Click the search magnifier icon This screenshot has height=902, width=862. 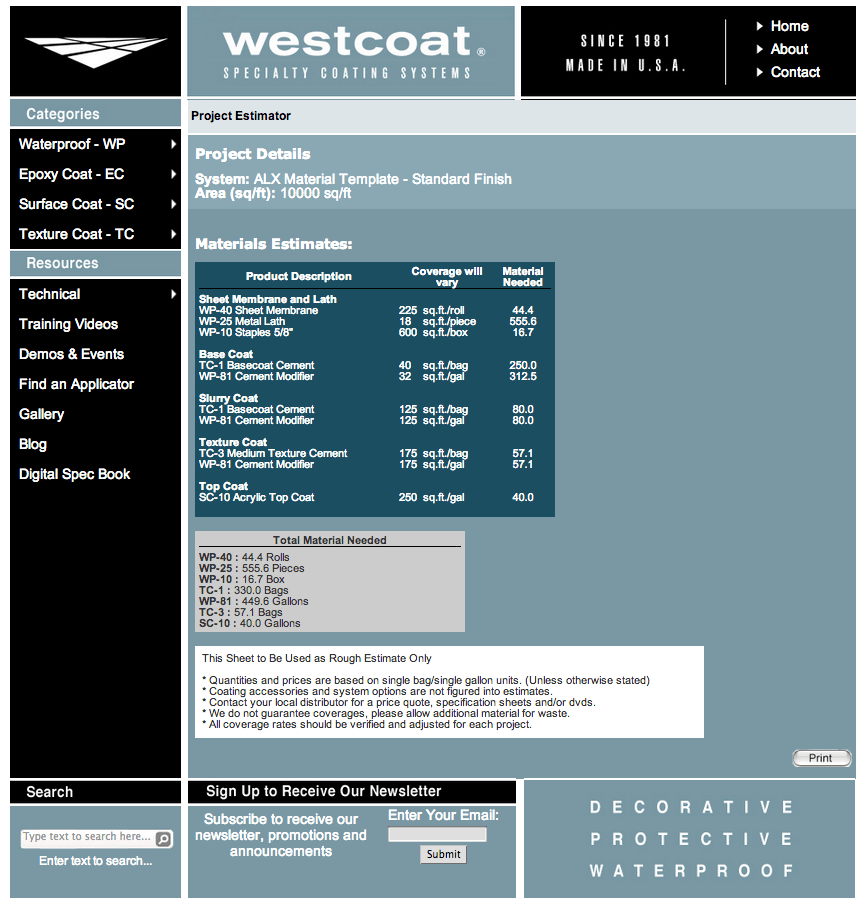(x=163, y=839)
